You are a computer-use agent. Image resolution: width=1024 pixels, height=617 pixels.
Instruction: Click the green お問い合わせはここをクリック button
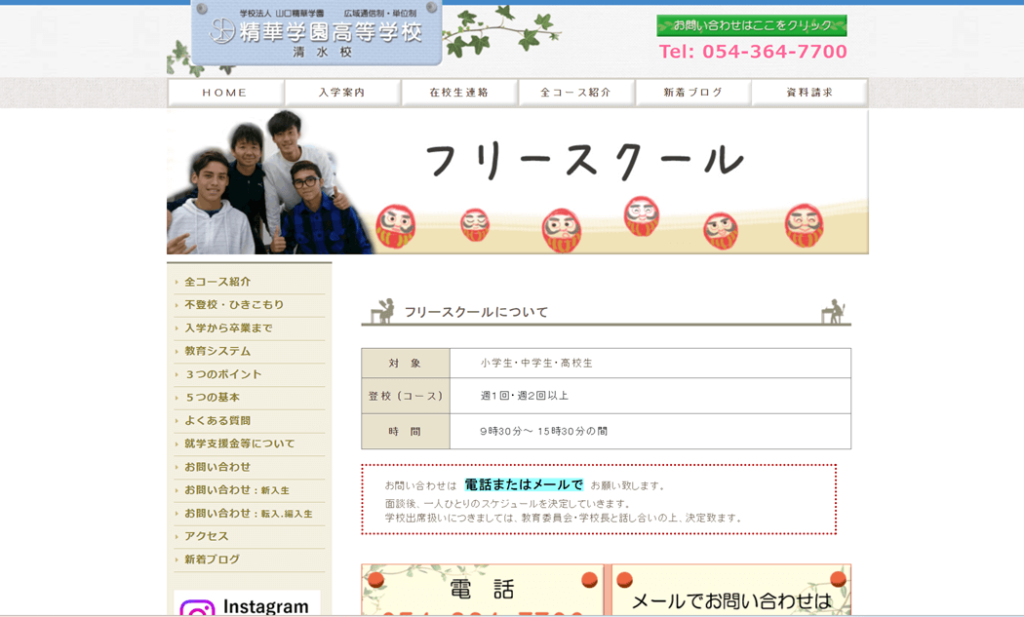752,25
